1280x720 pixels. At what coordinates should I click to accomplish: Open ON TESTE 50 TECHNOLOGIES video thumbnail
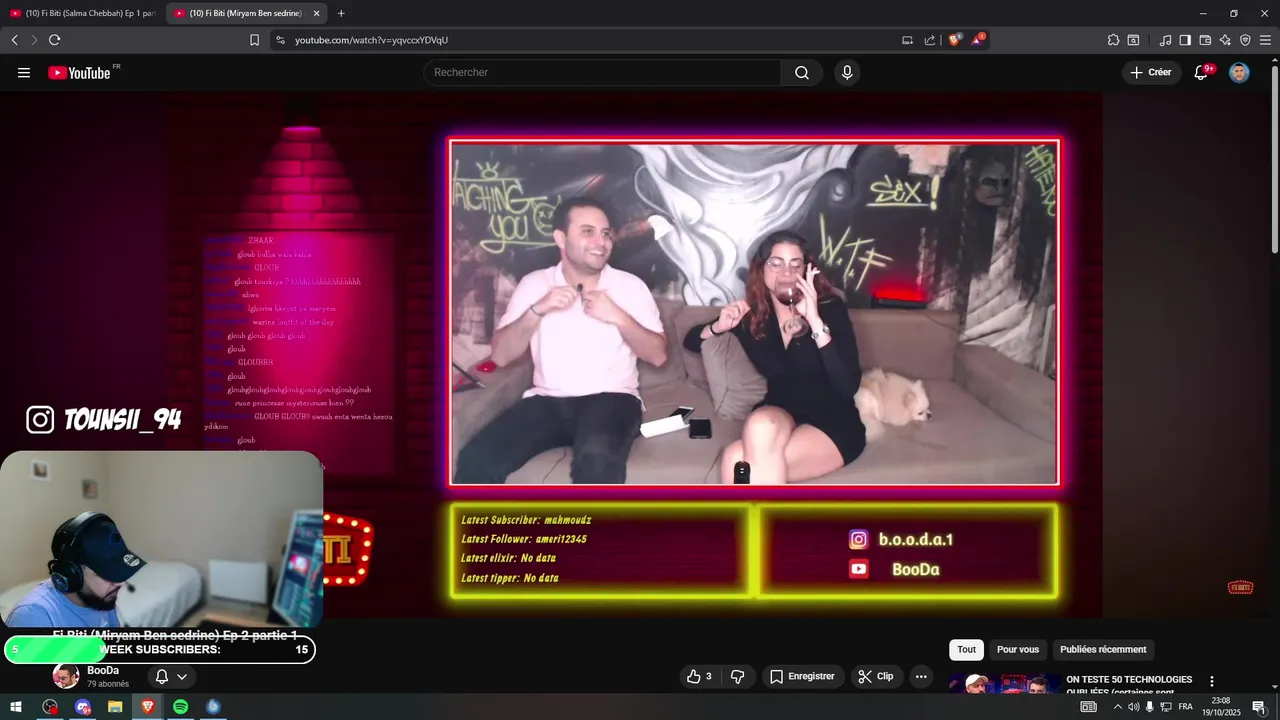[x=1003, y=685]
